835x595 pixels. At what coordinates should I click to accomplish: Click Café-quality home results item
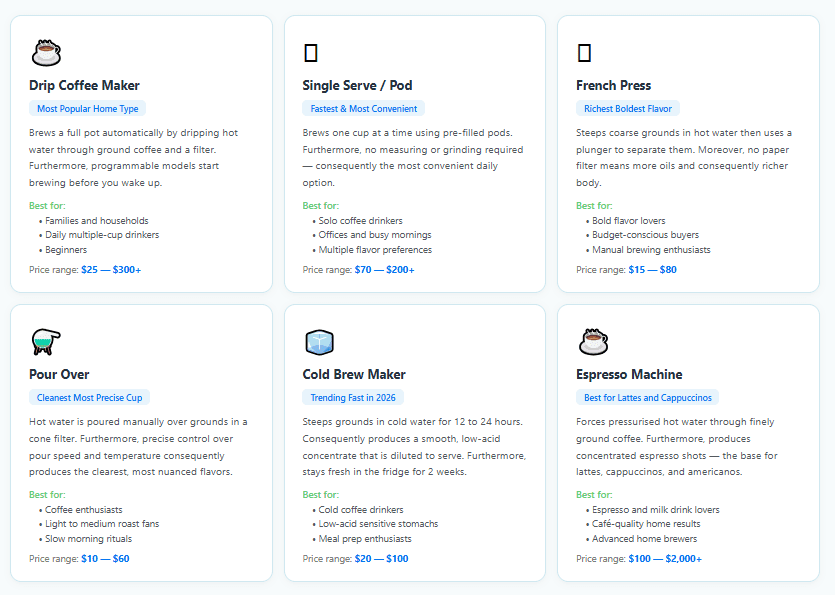pos(646,524)
